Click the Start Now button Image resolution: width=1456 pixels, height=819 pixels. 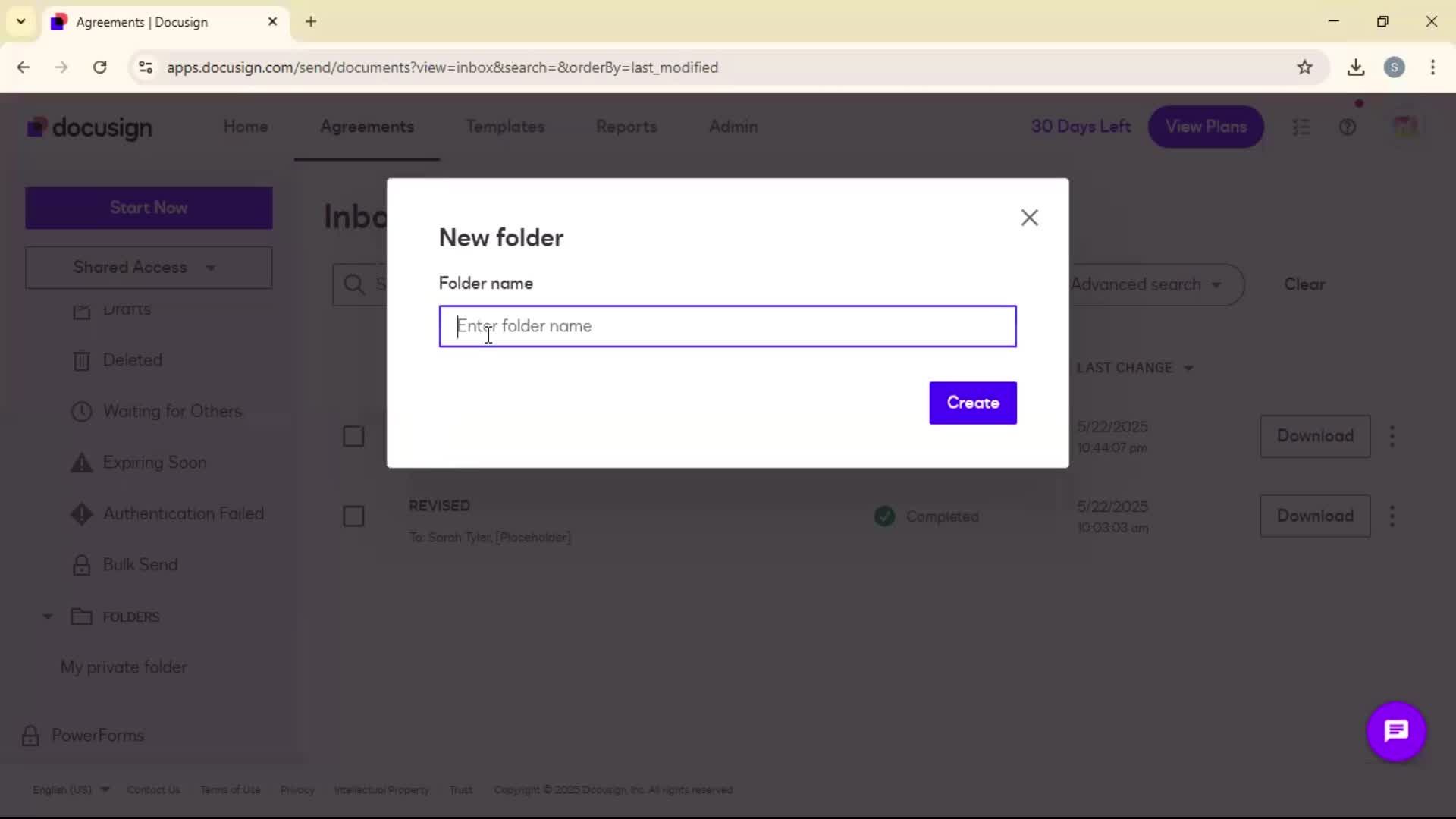click(x=149, y=208)
